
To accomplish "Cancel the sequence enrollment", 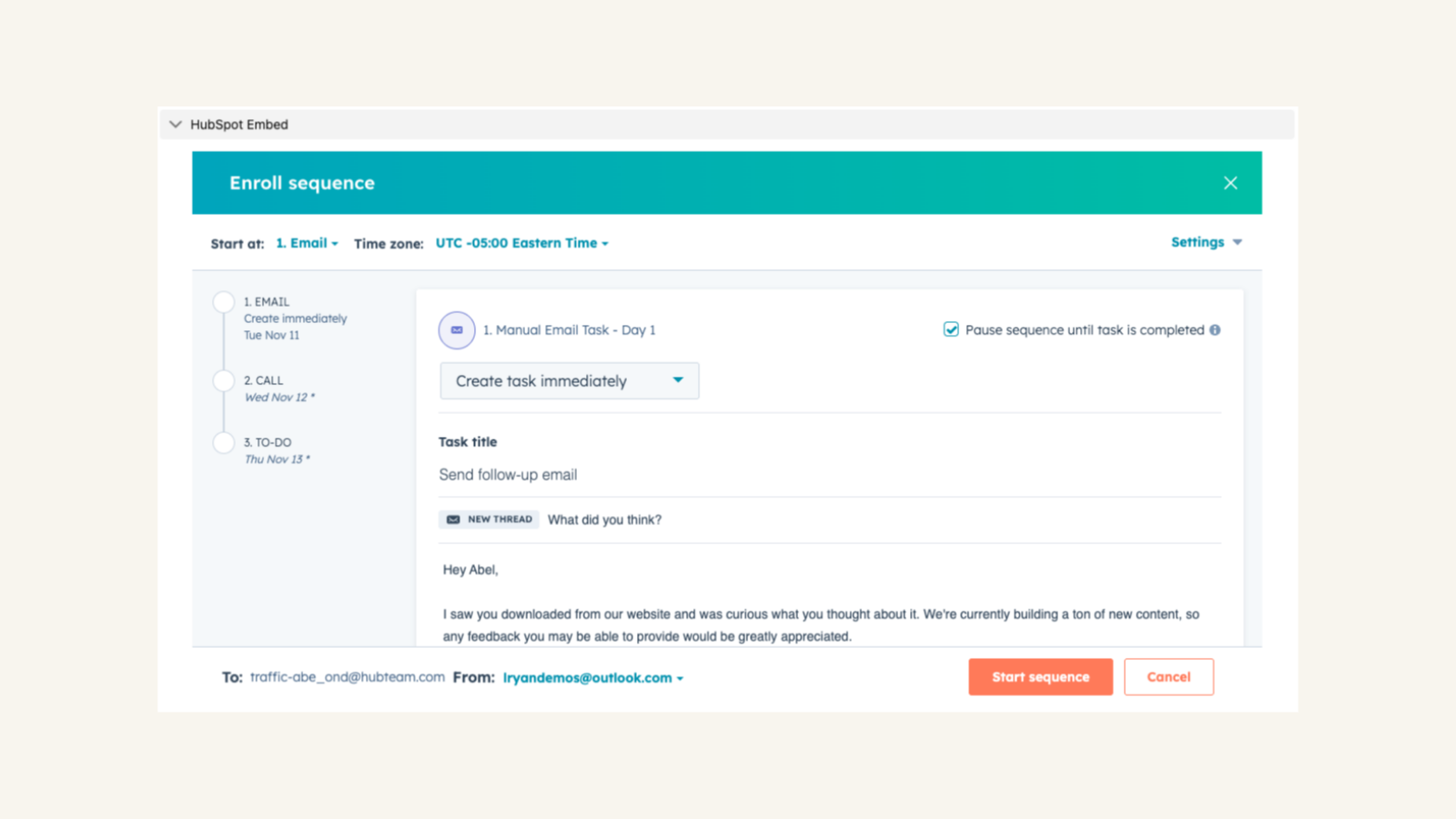I will (1168, 676).
